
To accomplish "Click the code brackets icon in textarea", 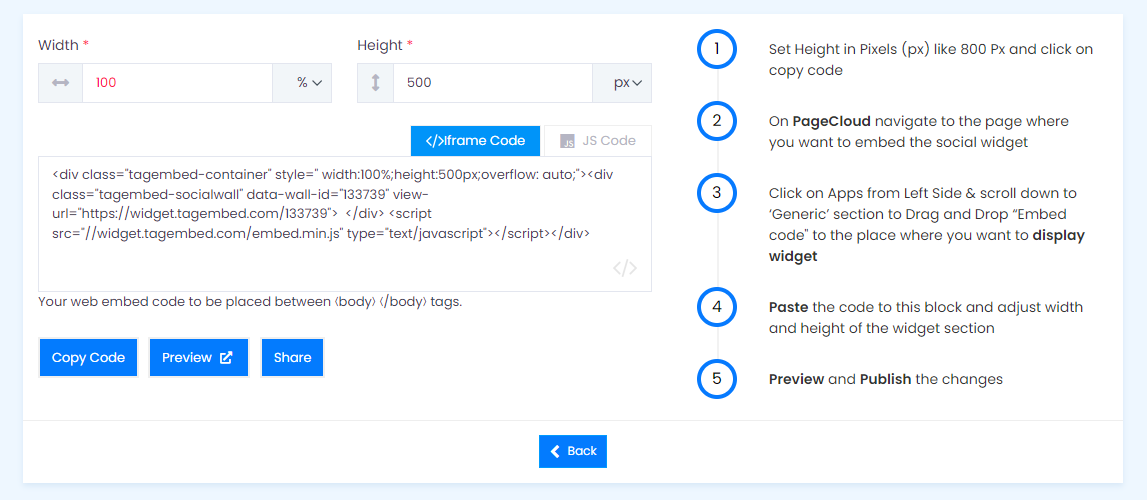I will click(x=625, y=268).
